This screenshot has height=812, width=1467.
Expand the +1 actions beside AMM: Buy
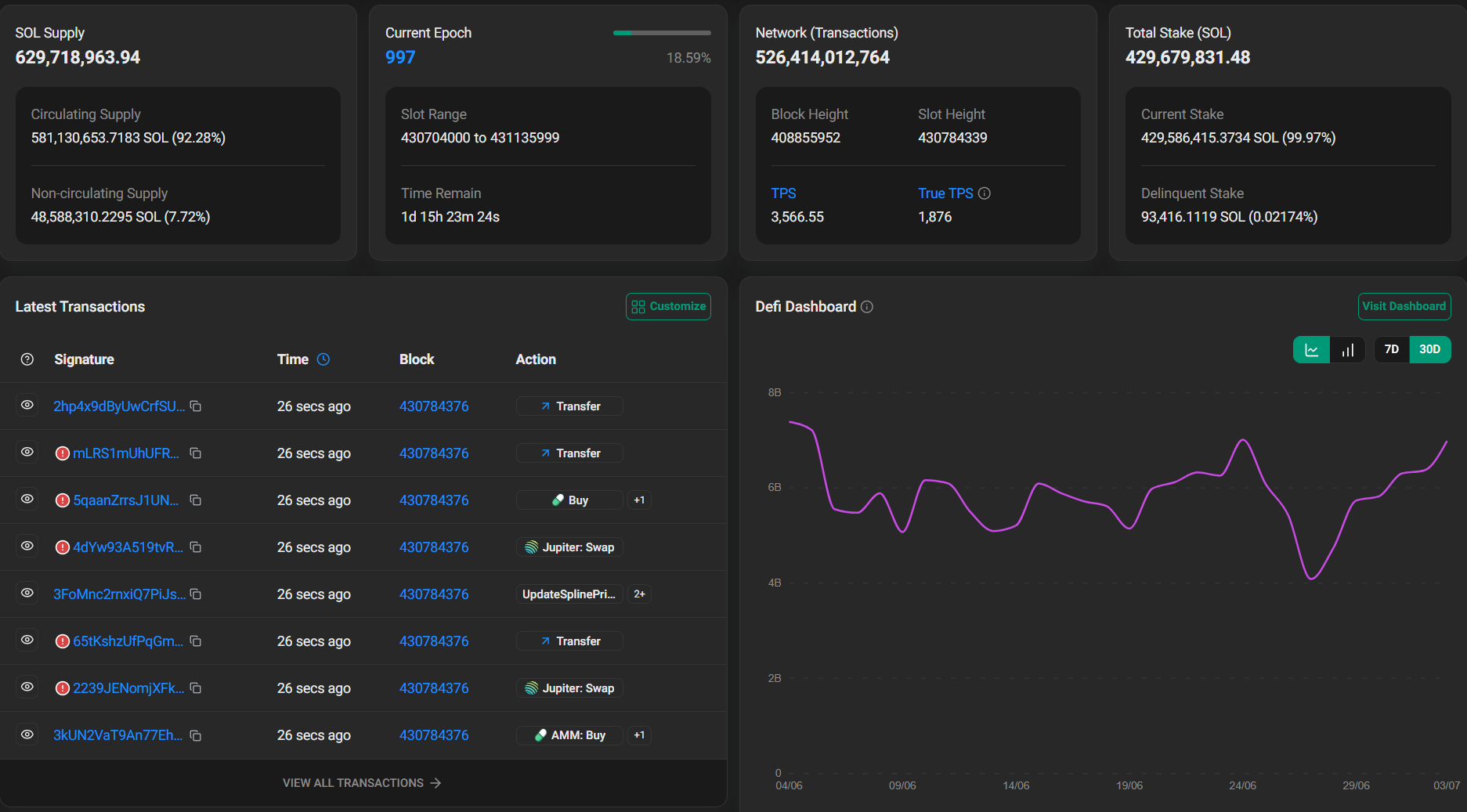(x=639, y=735)
